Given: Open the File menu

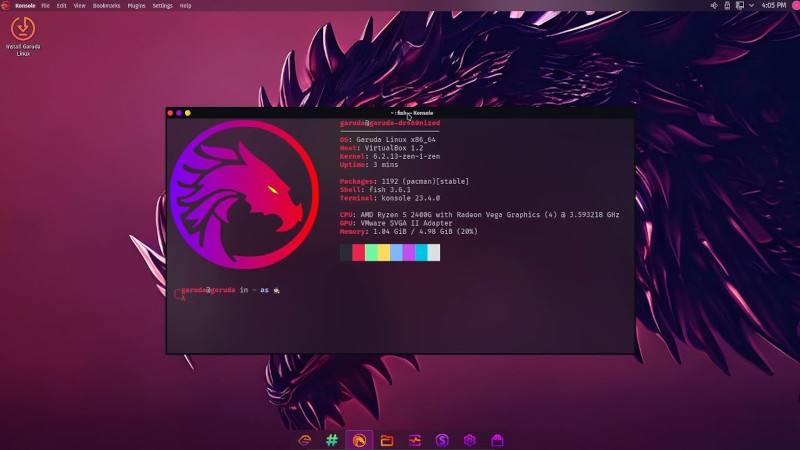Looking at the screenshot, I should point(45,6).
